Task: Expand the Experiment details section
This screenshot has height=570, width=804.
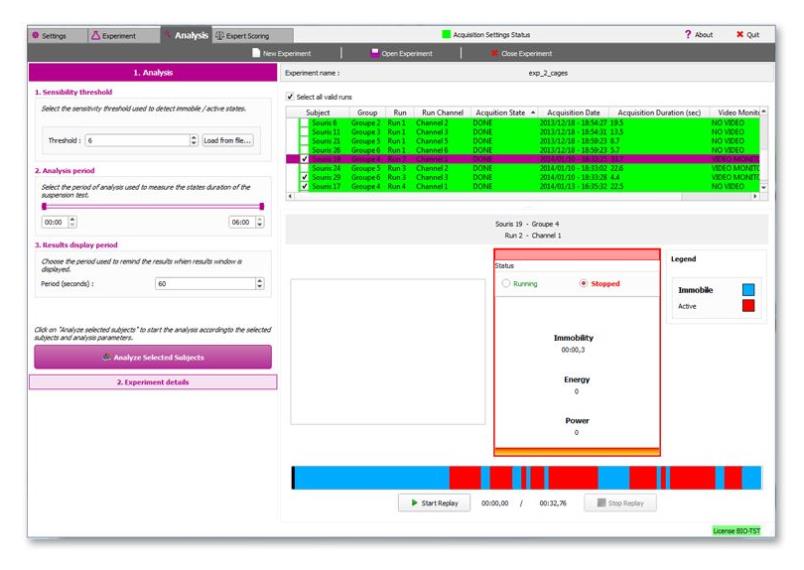Action: click(151, 382)
